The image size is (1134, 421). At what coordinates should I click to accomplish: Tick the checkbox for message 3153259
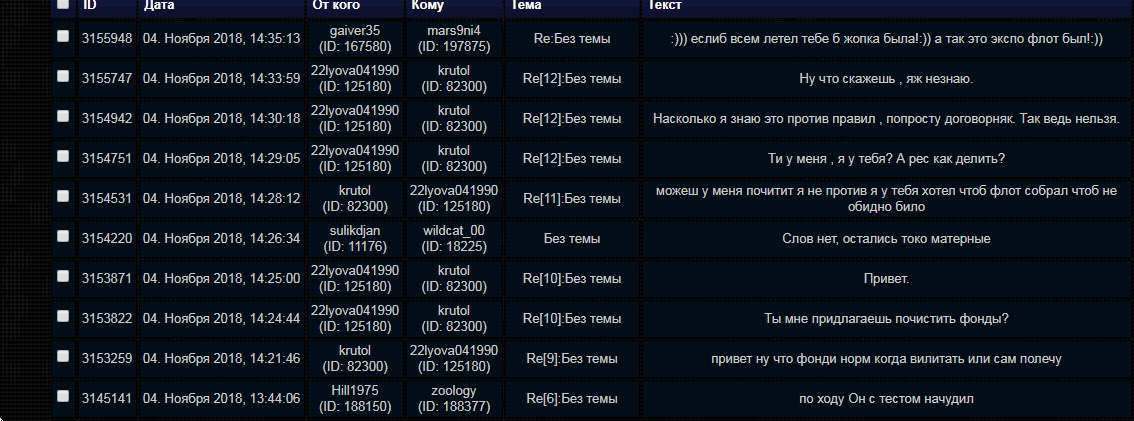(x=64, y=356)
